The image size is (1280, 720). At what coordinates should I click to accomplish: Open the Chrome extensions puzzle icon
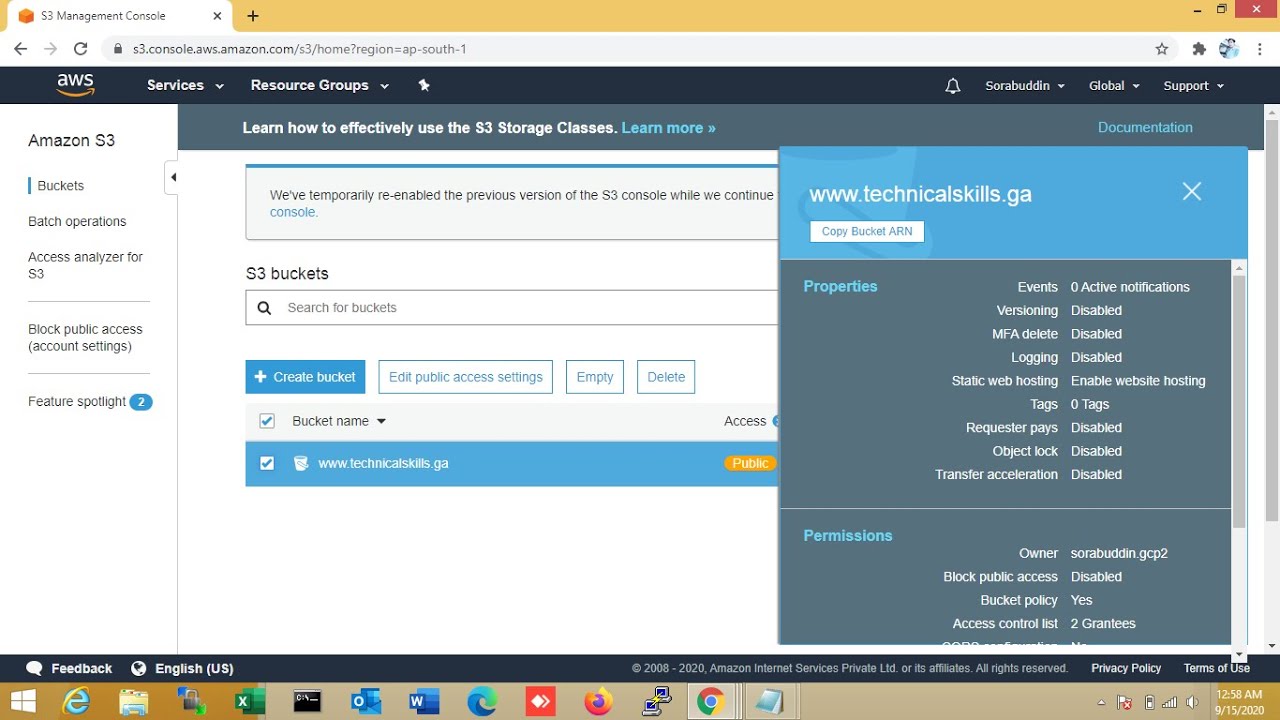pyautogui.click(x=1199, y=49)
